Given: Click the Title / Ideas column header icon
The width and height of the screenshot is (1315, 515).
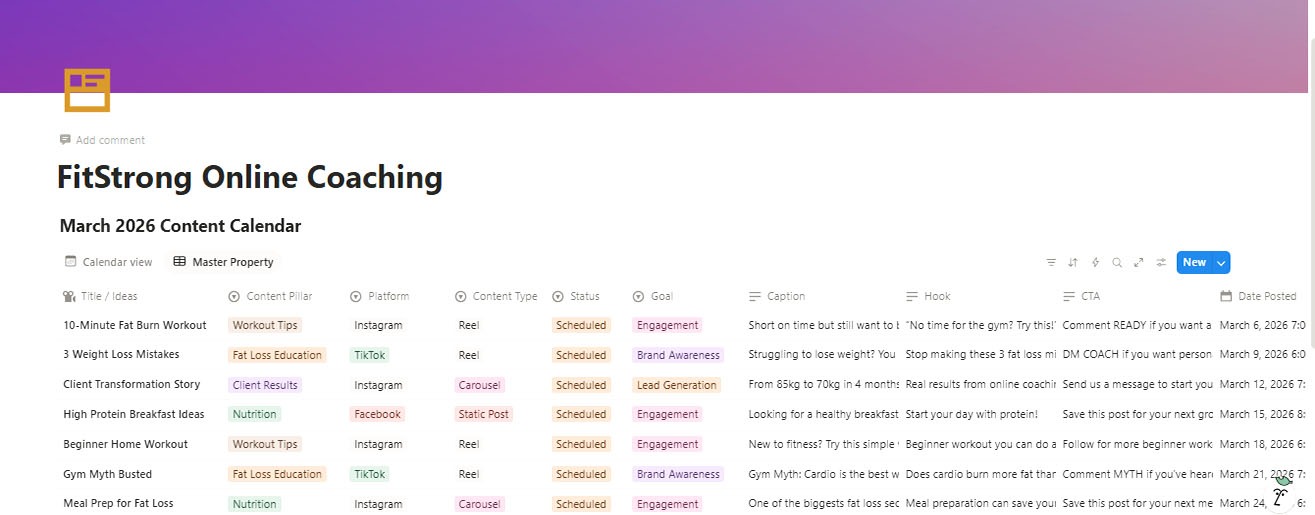Looking at the screenshot, I should 68,296.
